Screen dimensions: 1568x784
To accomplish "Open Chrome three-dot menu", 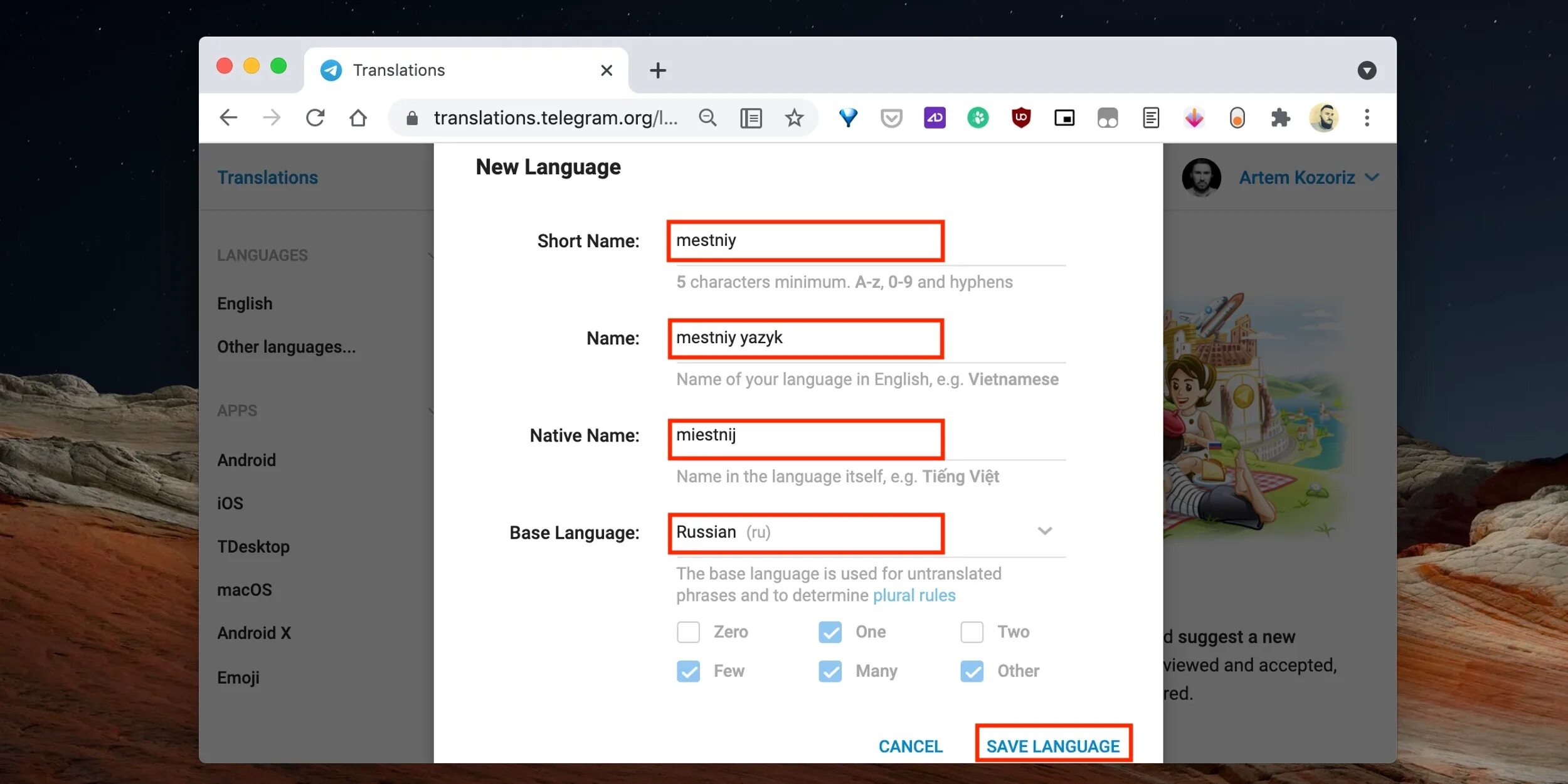I will pos(1367,118).
